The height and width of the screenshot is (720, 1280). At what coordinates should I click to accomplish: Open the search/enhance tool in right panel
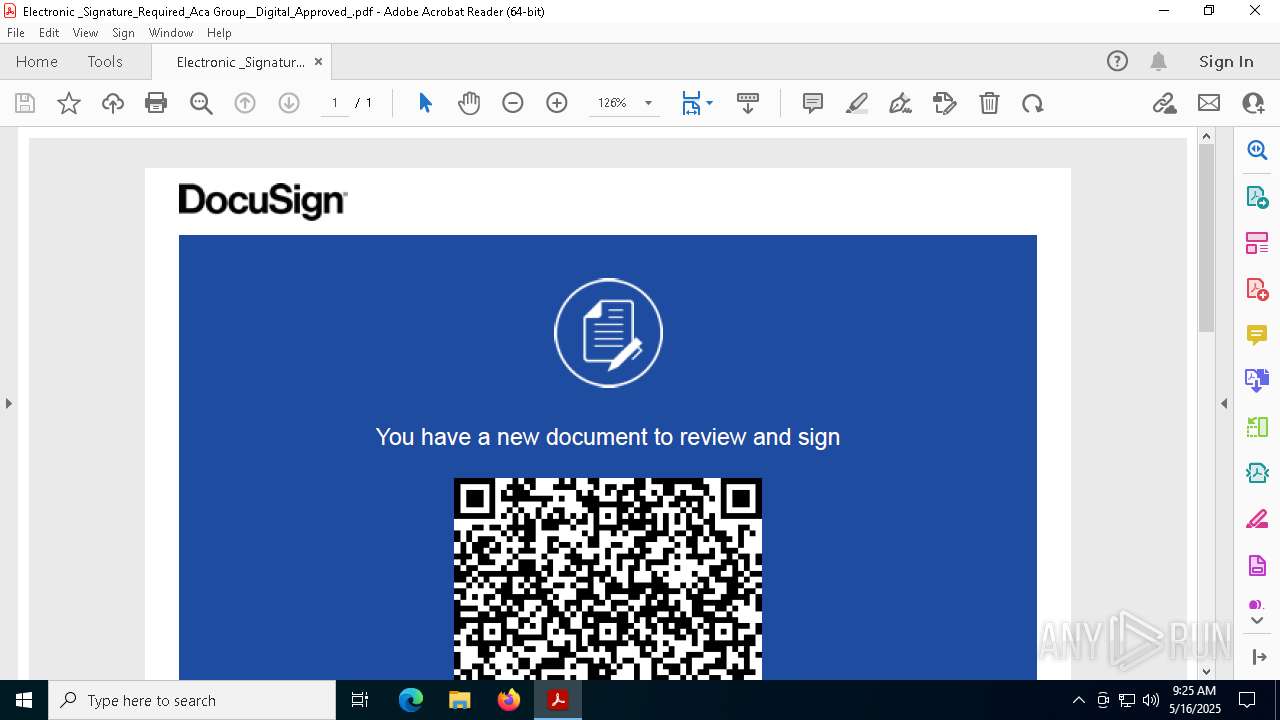(x=1257, y=150)
